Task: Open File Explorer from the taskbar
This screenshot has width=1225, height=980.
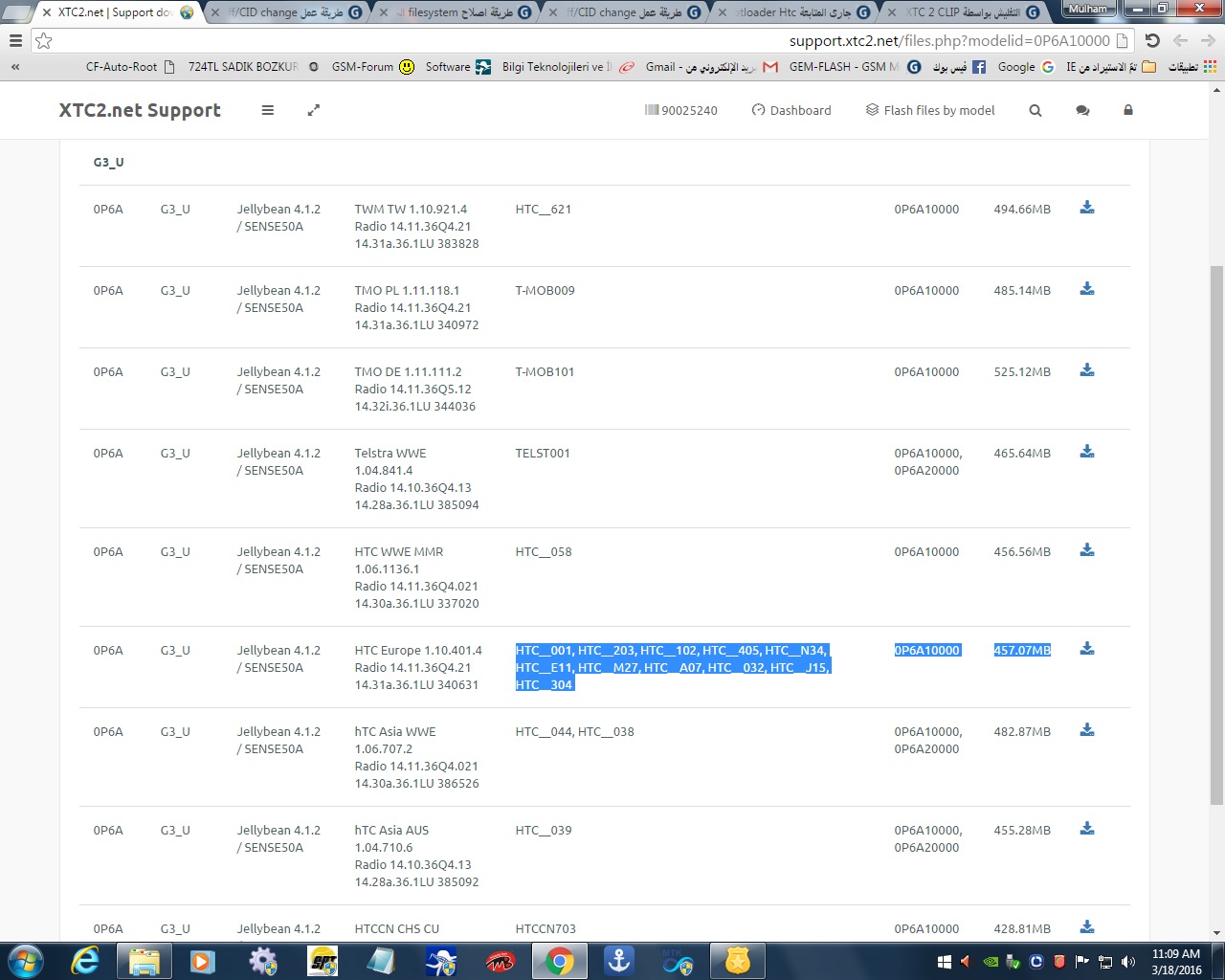Action: pos(144,961)
